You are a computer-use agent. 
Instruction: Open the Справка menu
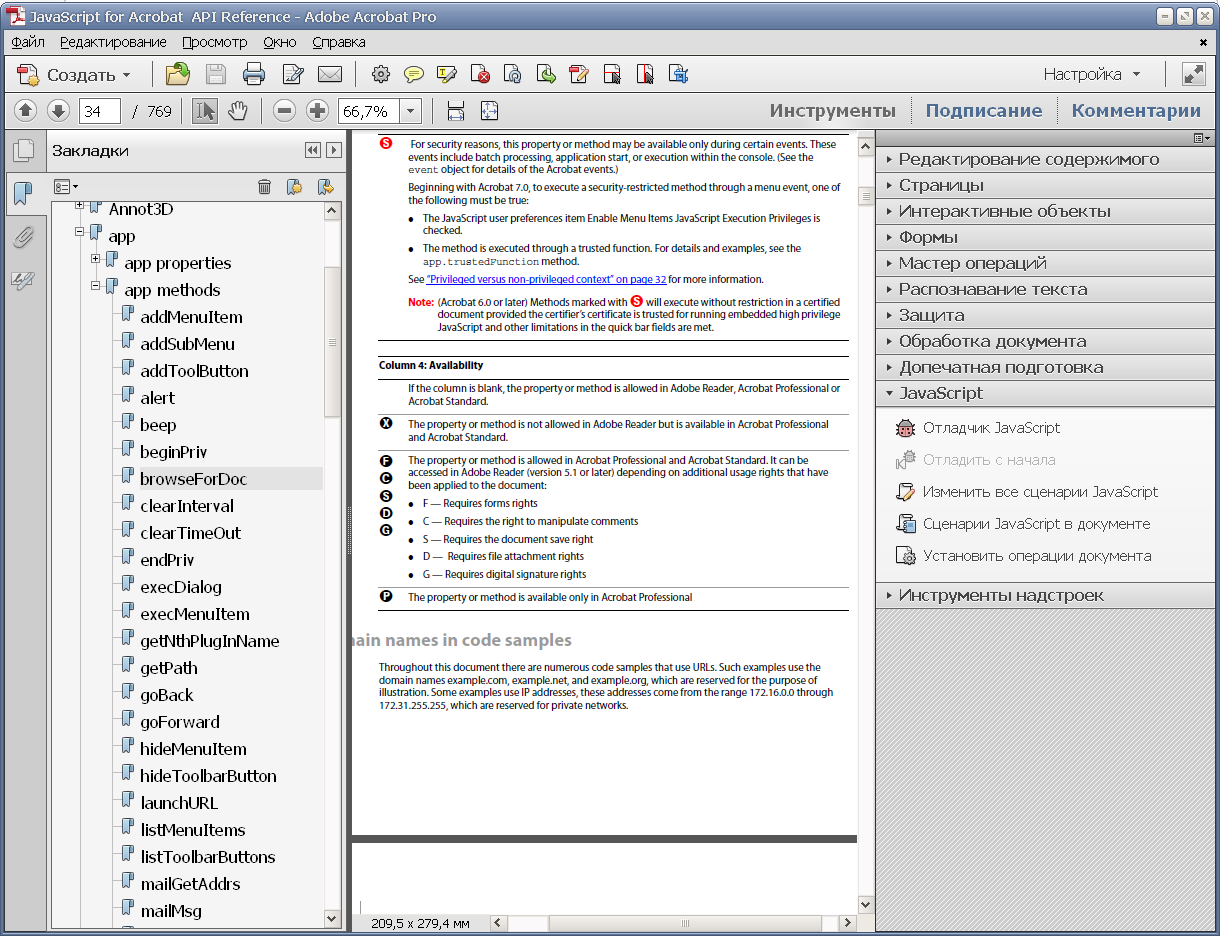339,42
